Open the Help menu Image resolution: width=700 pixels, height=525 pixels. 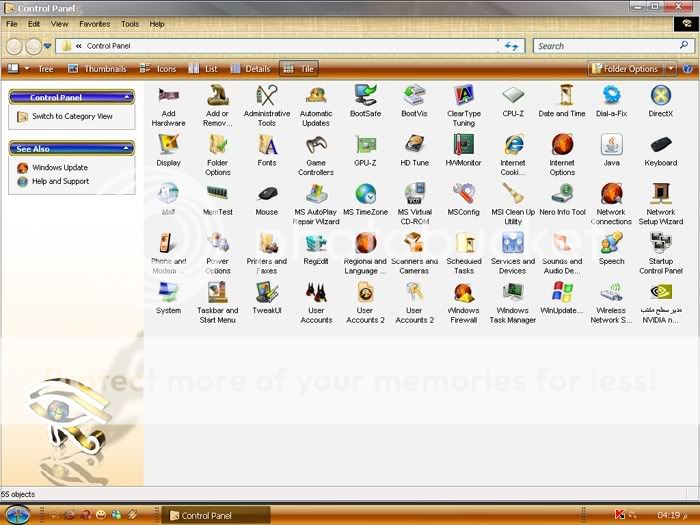[x=157, y=24]
